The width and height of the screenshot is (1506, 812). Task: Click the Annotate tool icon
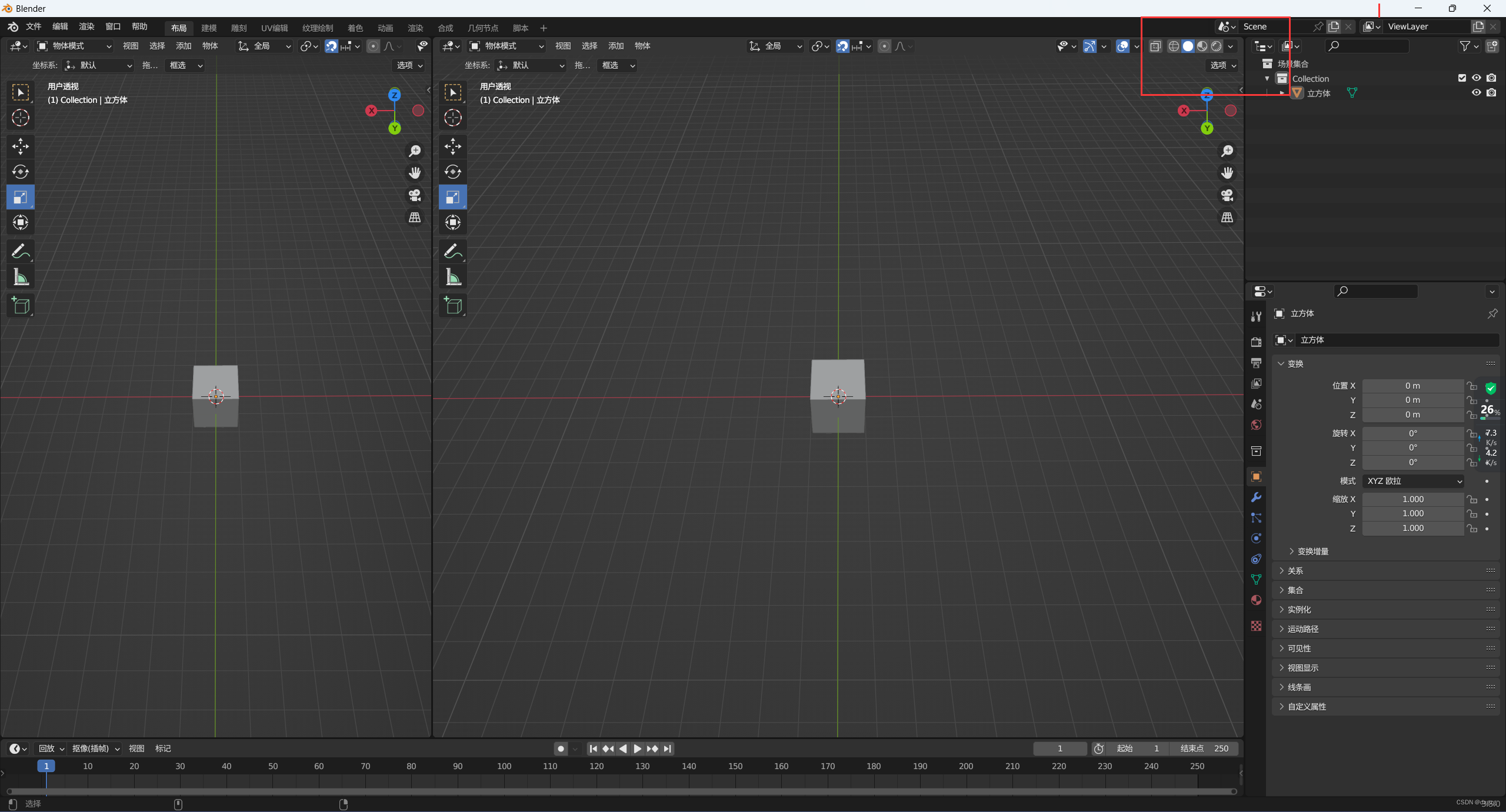tap(21, 251)
